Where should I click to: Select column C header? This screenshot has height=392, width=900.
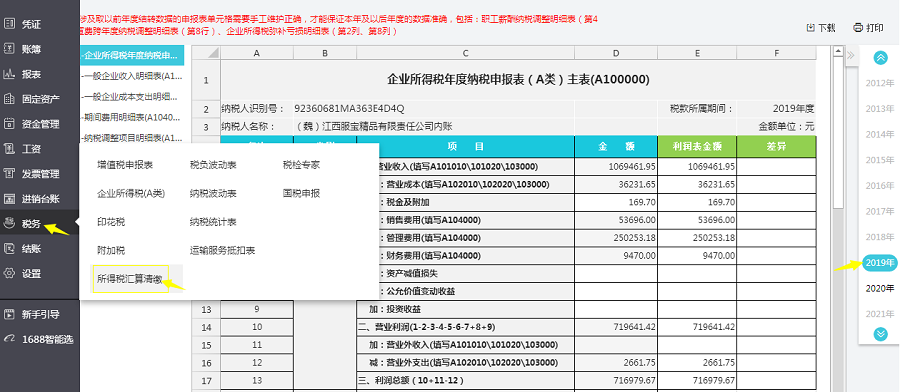465,53
